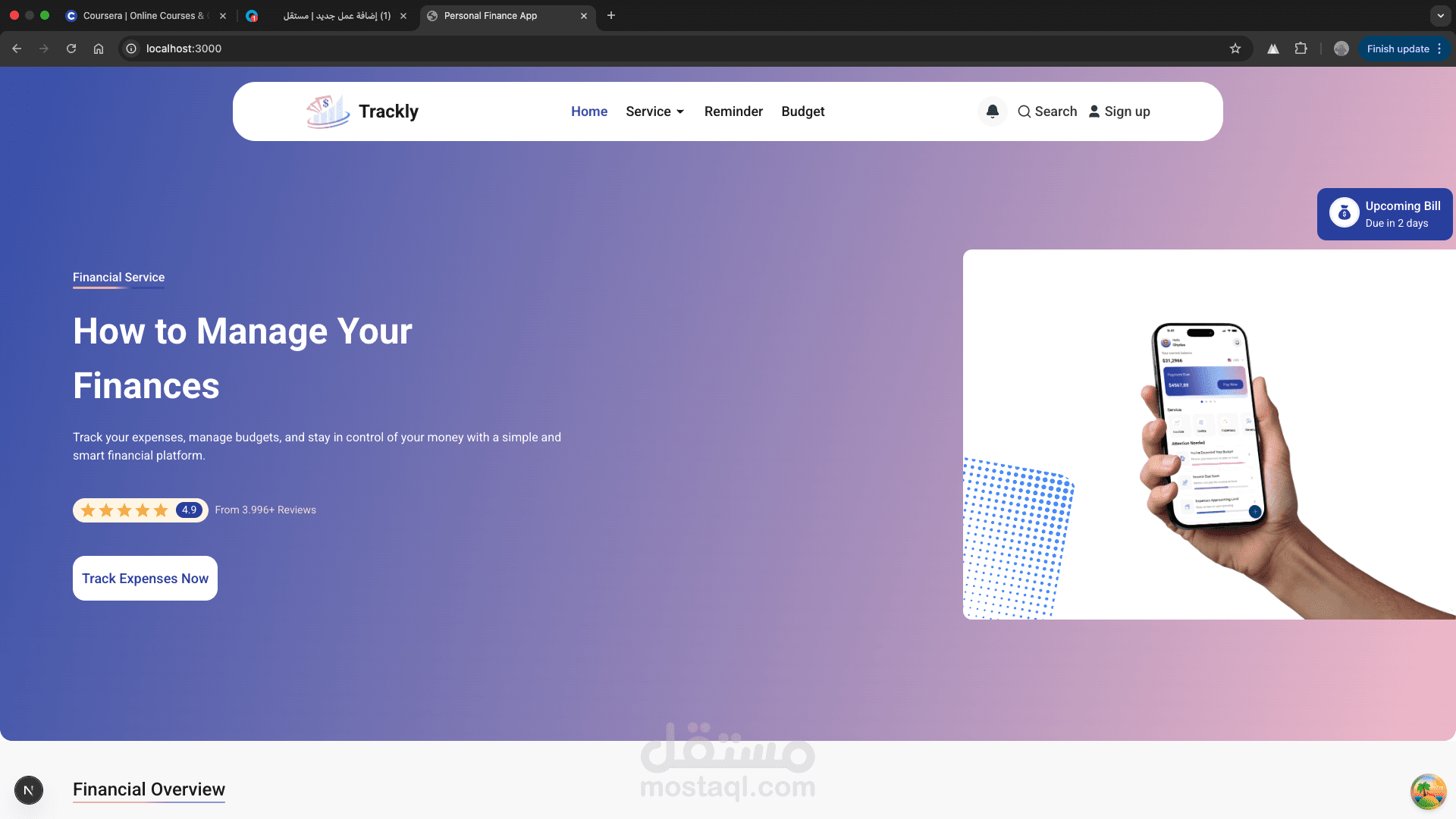The image size is (1456, 819).
Task: Expand the Service dropdown menu
Action: click(655, 111)
